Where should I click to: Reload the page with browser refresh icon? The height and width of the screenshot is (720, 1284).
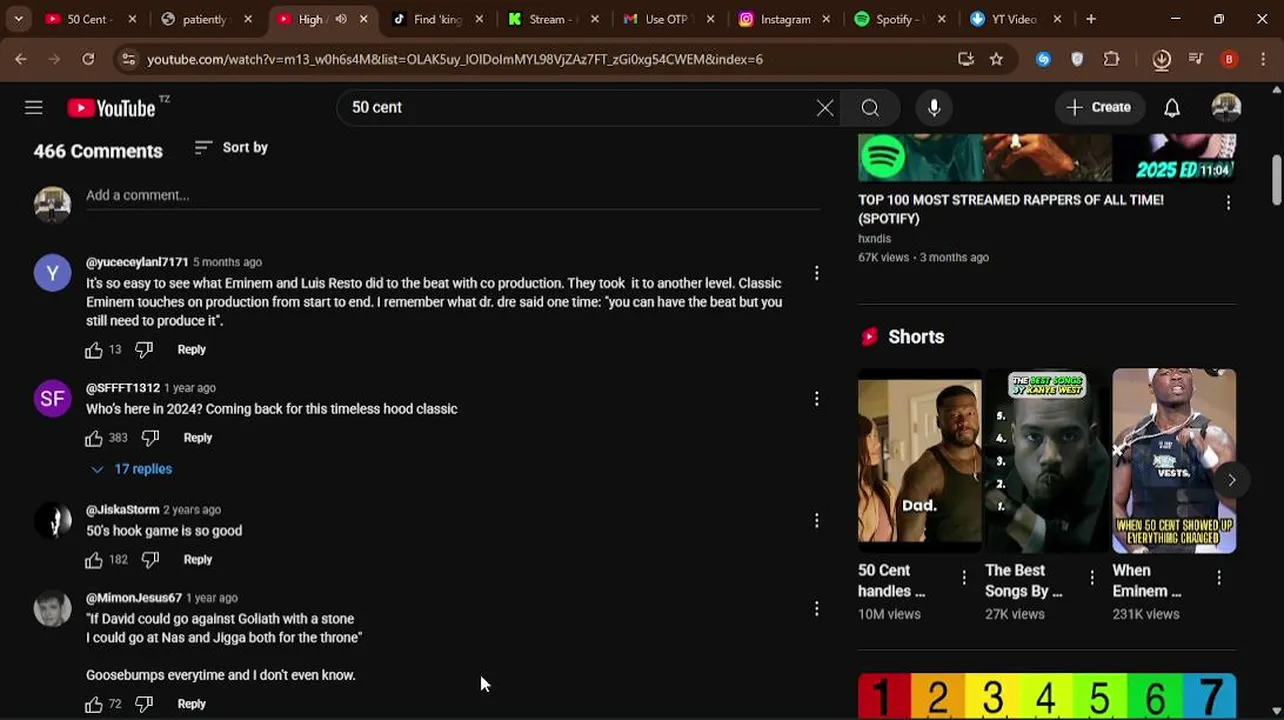[x=88, y=60]
